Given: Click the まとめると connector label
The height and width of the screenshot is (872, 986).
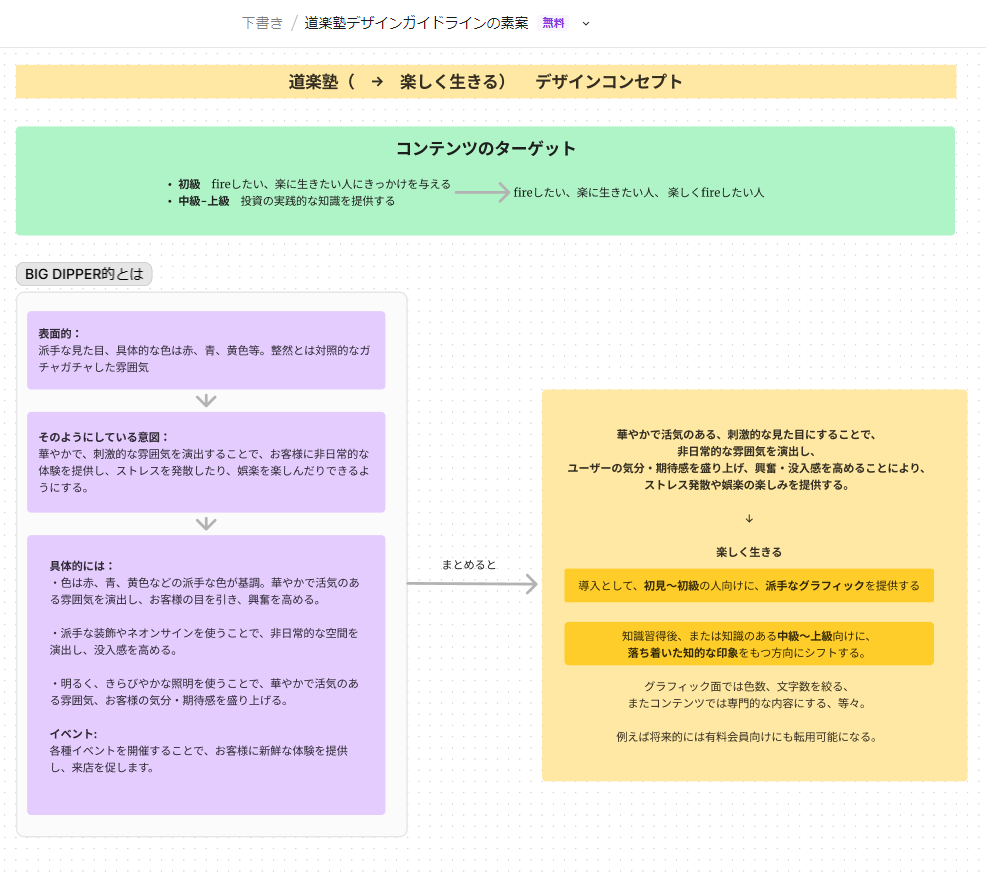Looking at the screenshot, I should [469, 565].
